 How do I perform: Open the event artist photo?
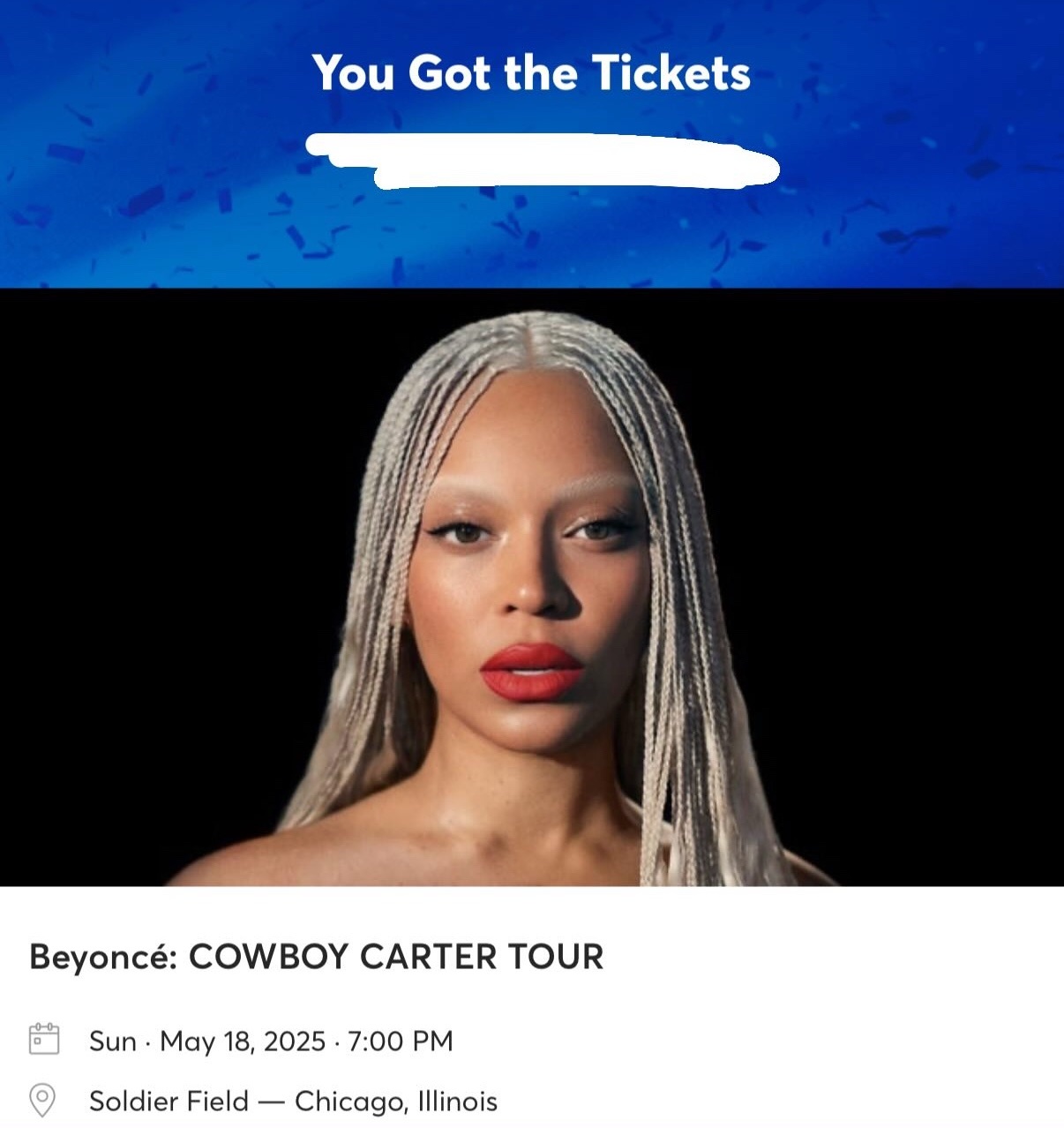[x=532, y=587]
